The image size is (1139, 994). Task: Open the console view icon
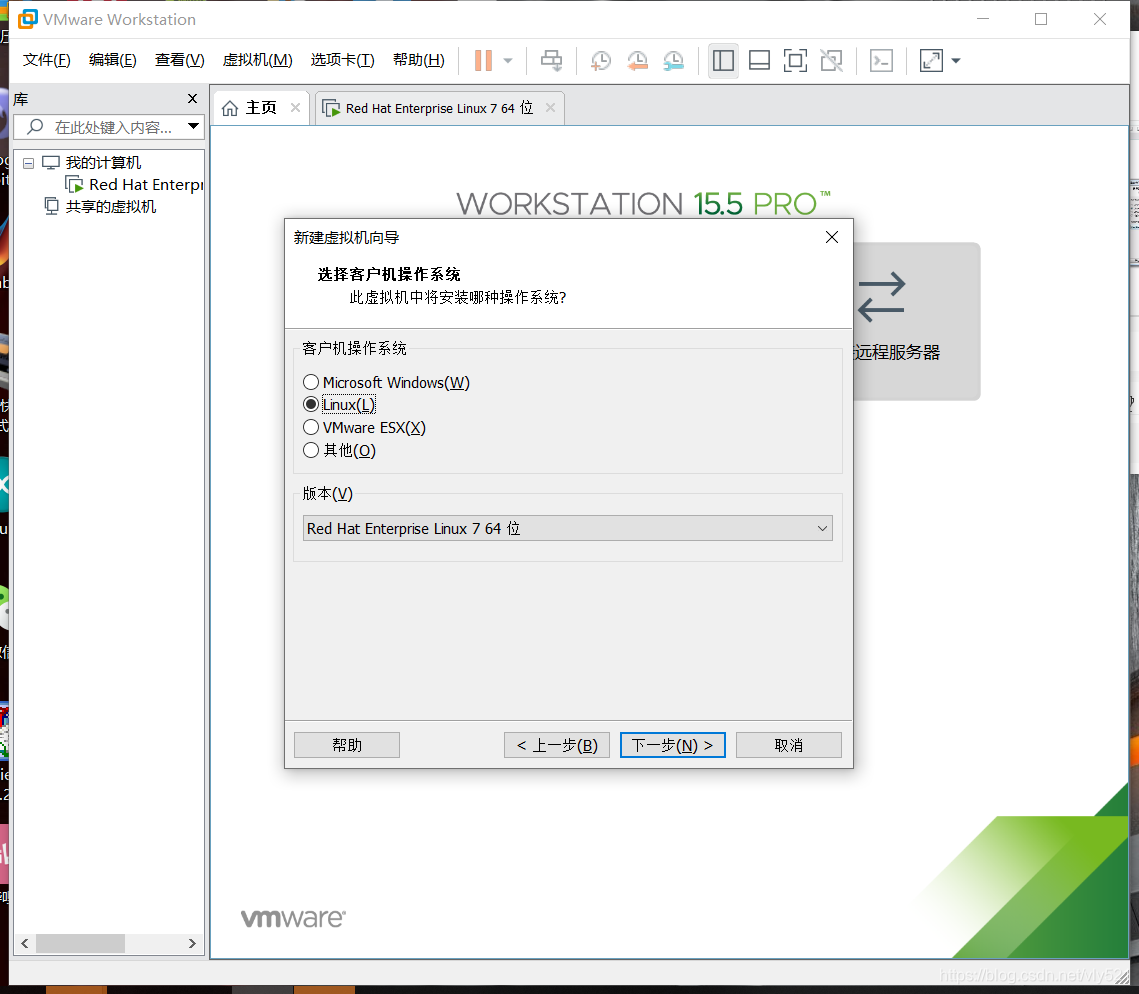click(x=881, y=61)
